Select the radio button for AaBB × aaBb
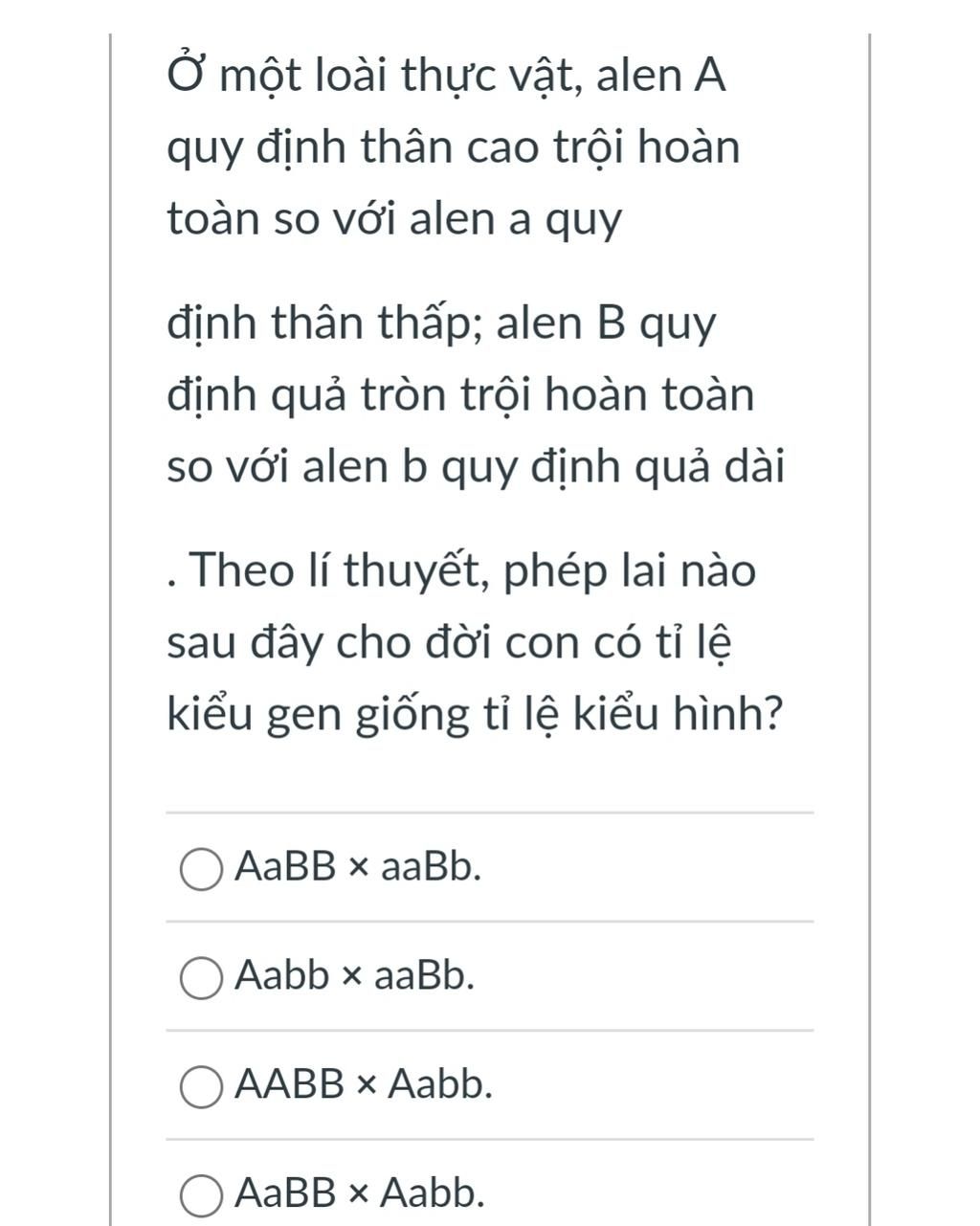This screenshot has width=980, height=1226. point(202,868)
